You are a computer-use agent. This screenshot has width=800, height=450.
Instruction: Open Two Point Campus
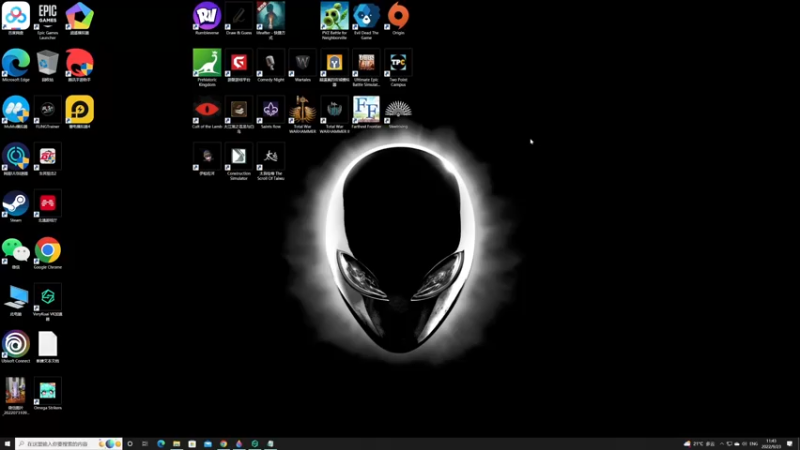coord(398,65)
